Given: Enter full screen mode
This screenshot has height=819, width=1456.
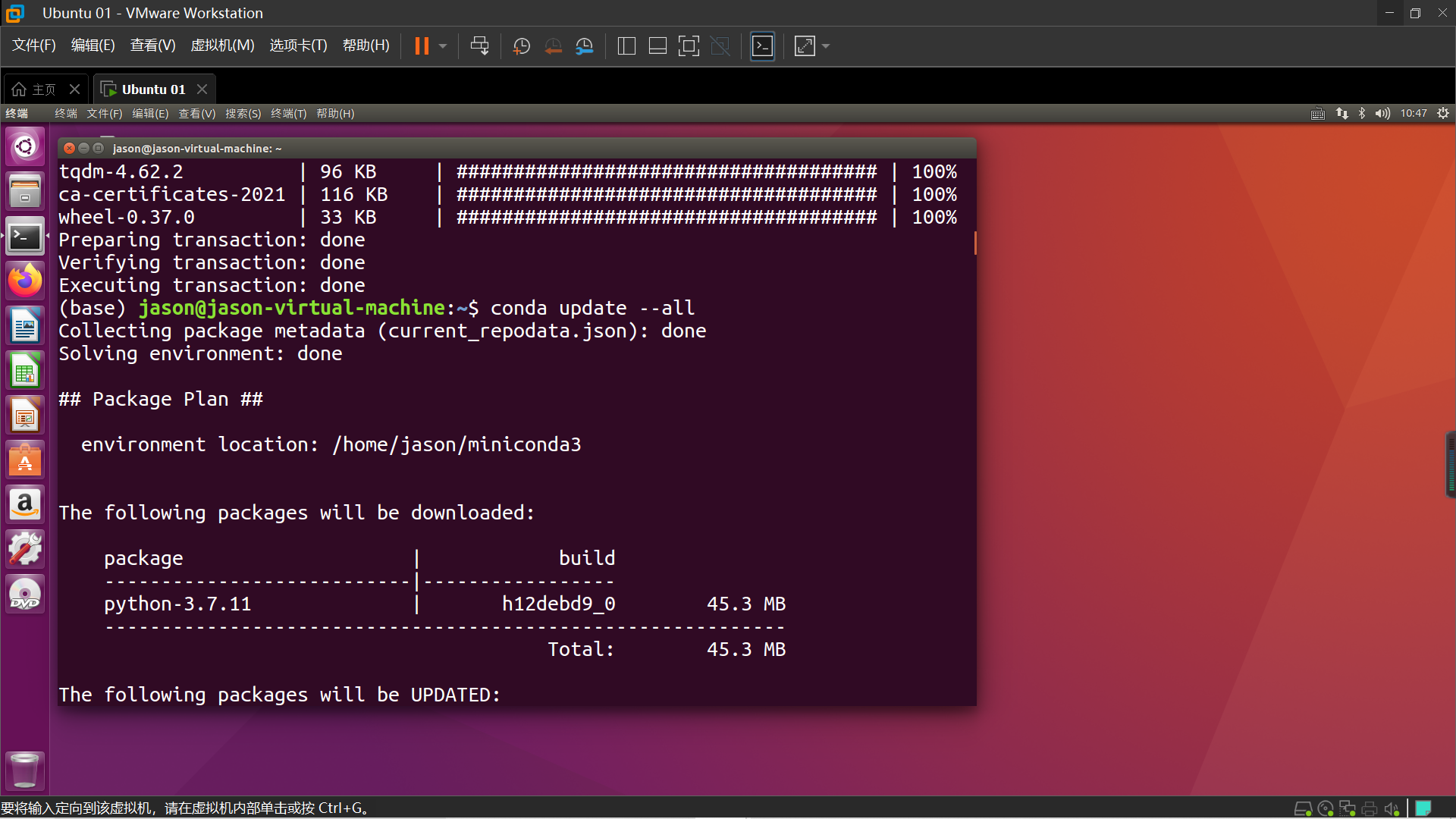Looking at the screenshot, I should click(x=689, y=46).
